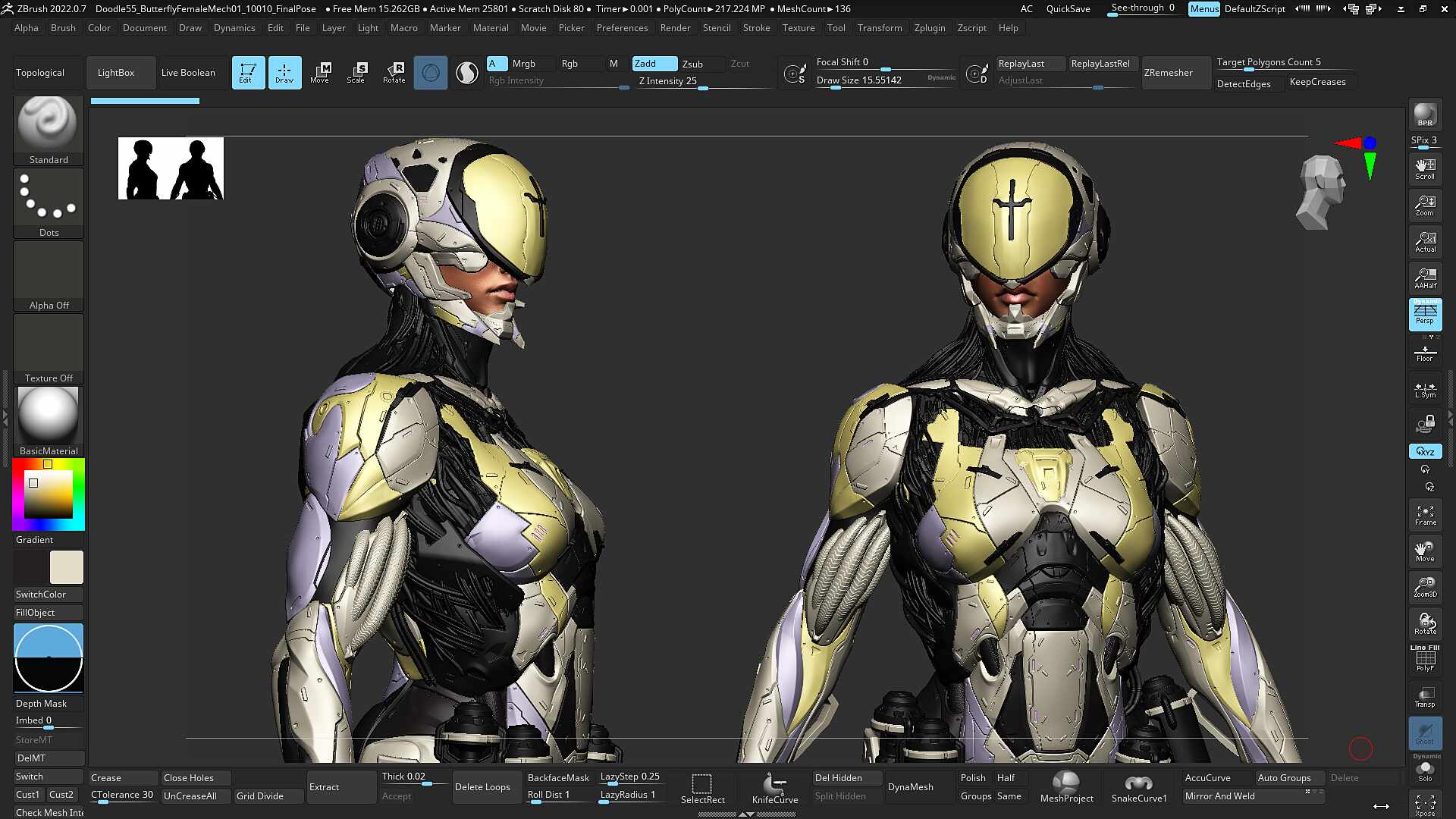Choose the SnakeCurve1 brush icon

coord(1138,788)
